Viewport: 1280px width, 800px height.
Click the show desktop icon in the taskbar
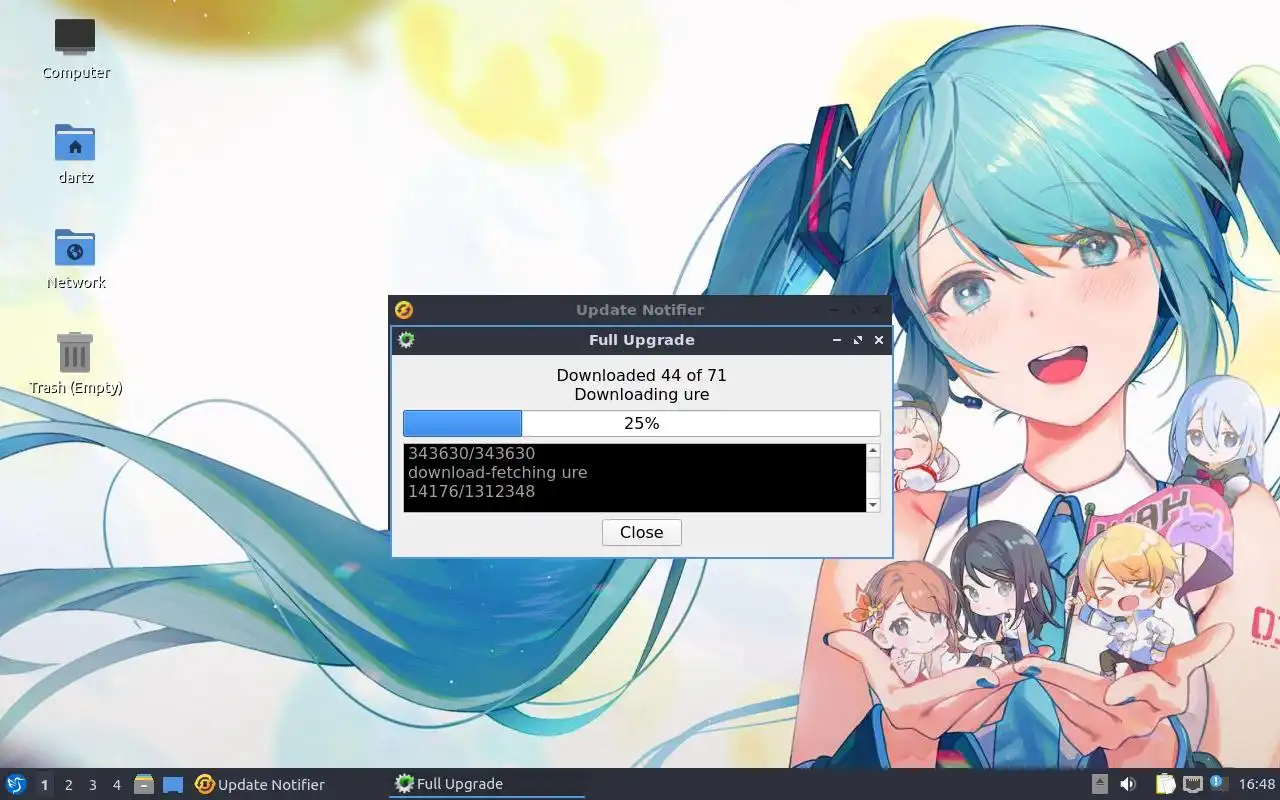(x=173, y=784)
